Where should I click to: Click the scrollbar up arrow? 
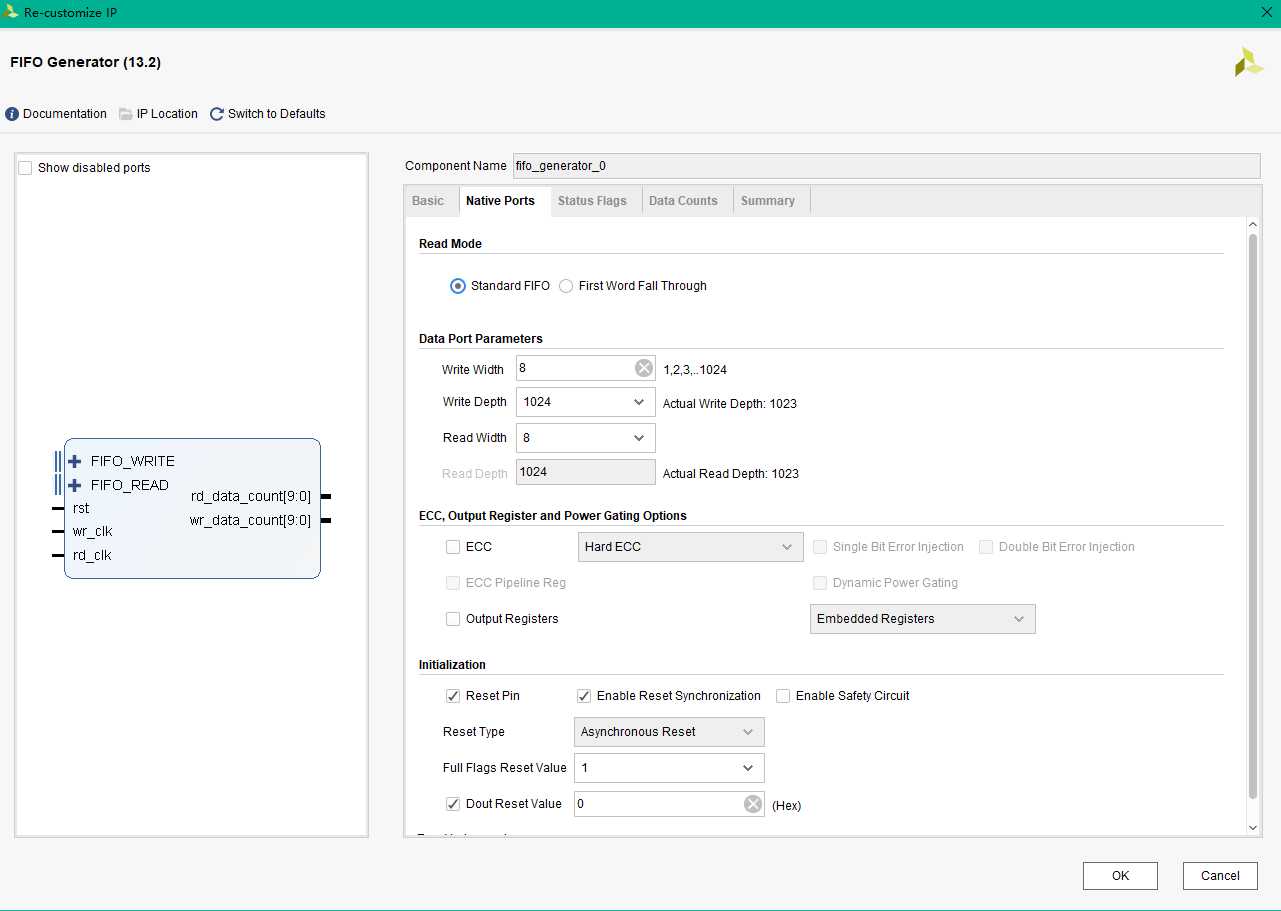click(1253, 224)
